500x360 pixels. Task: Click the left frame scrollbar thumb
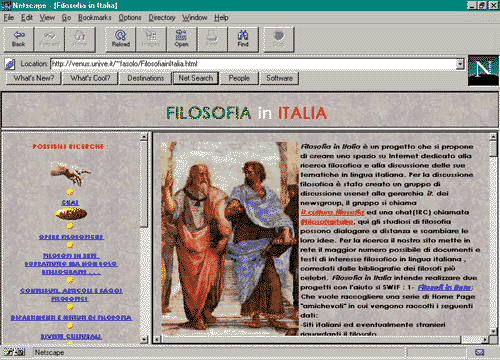pos(144,184)
